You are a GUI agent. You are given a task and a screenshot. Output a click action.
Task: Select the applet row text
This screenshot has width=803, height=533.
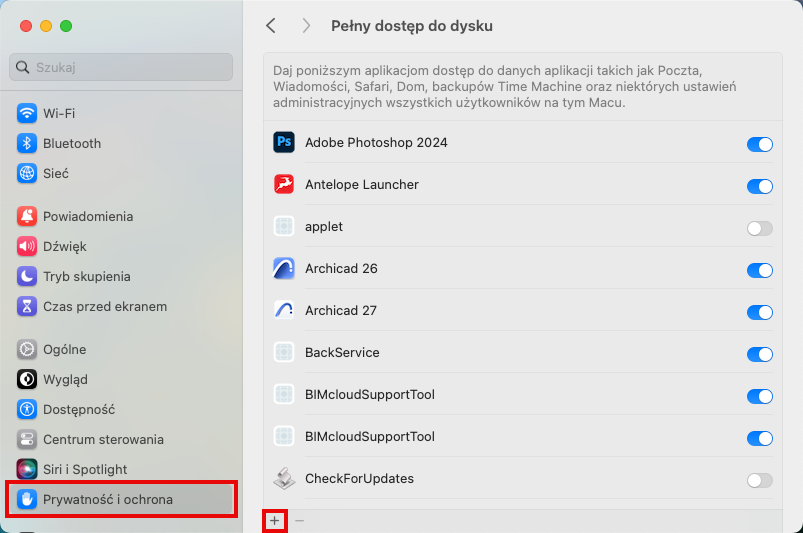(x=324, y=227)
